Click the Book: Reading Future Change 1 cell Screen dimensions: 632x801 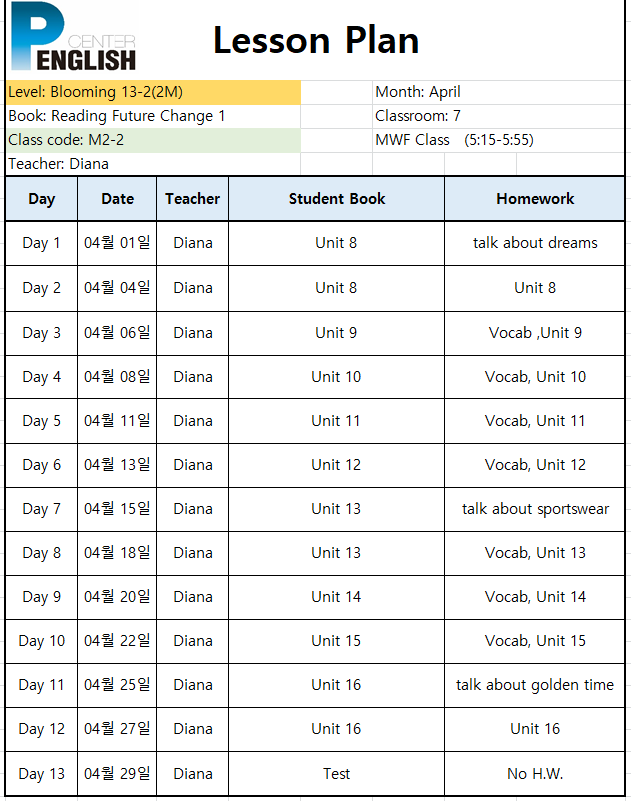pyautogui.click(x=153, y=116)
